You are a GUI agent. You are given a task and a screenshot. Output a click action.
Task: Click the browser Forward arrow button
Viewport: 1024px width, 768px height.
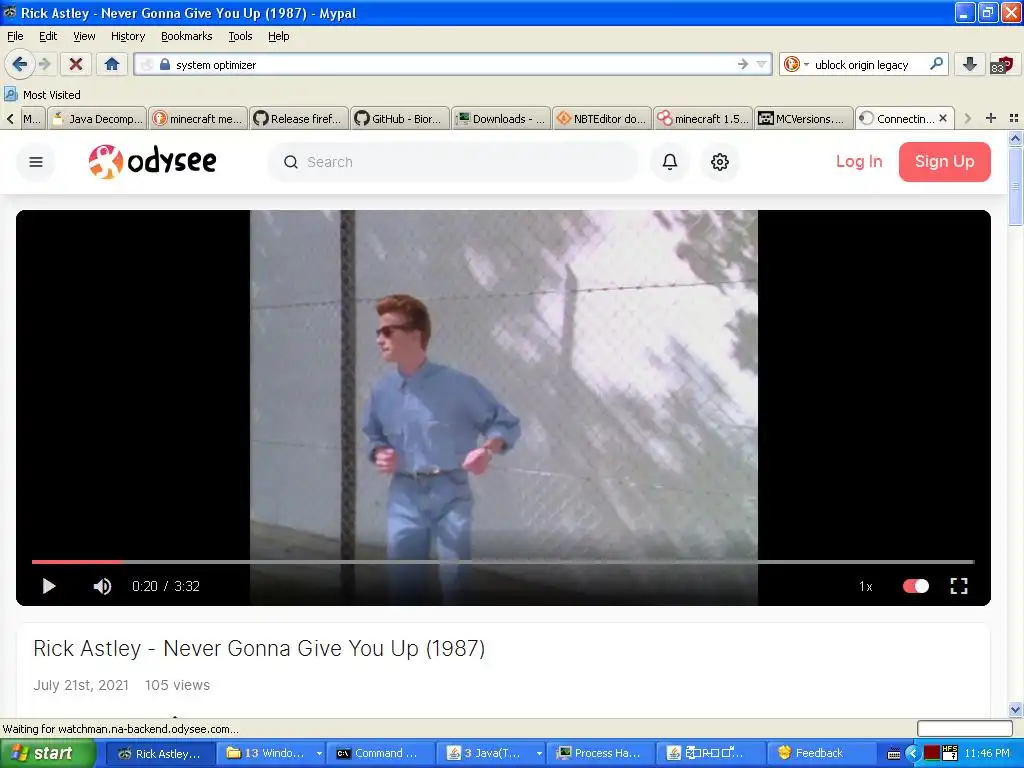[x=44, y=64]
